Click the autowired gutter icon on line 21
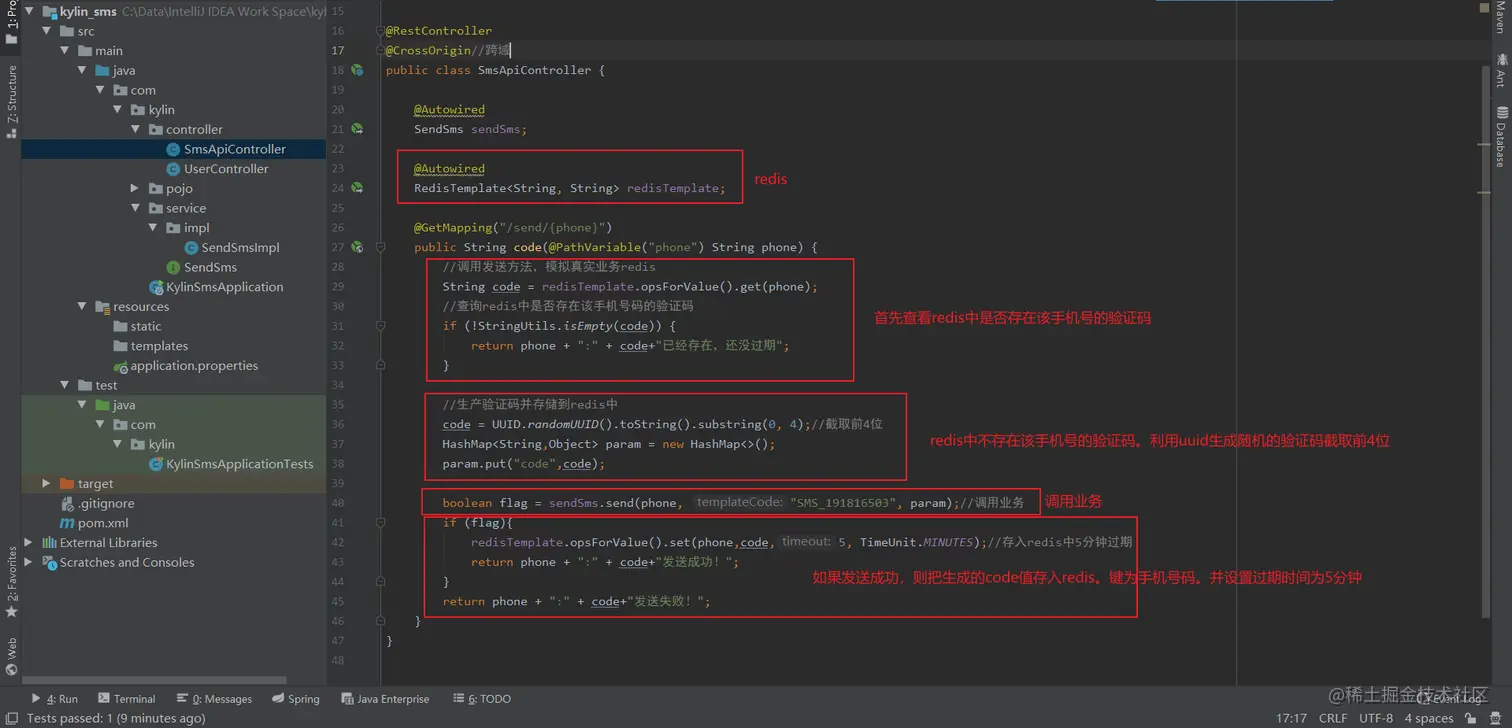Image resolution: width=1512 pixels, height=728 pixels. coord(357,129)
